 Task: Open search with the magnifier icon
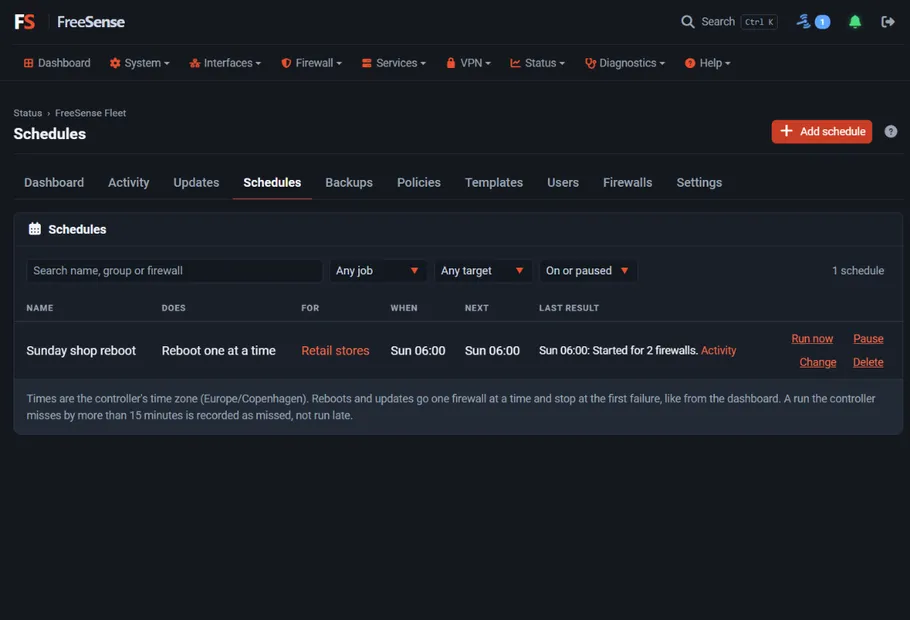click(688, 22)
